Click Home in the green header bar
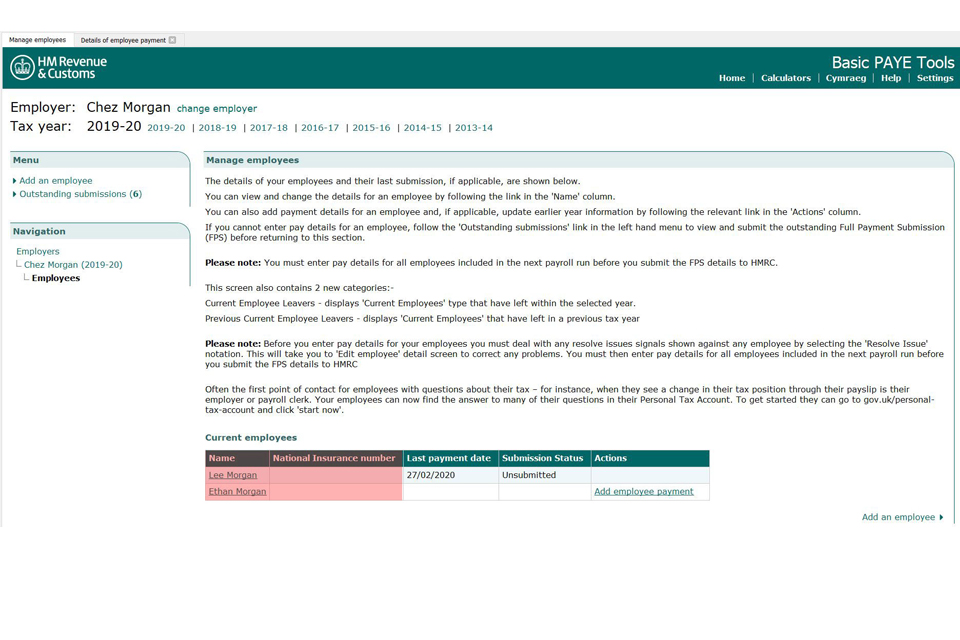 [x=732, y=77]
